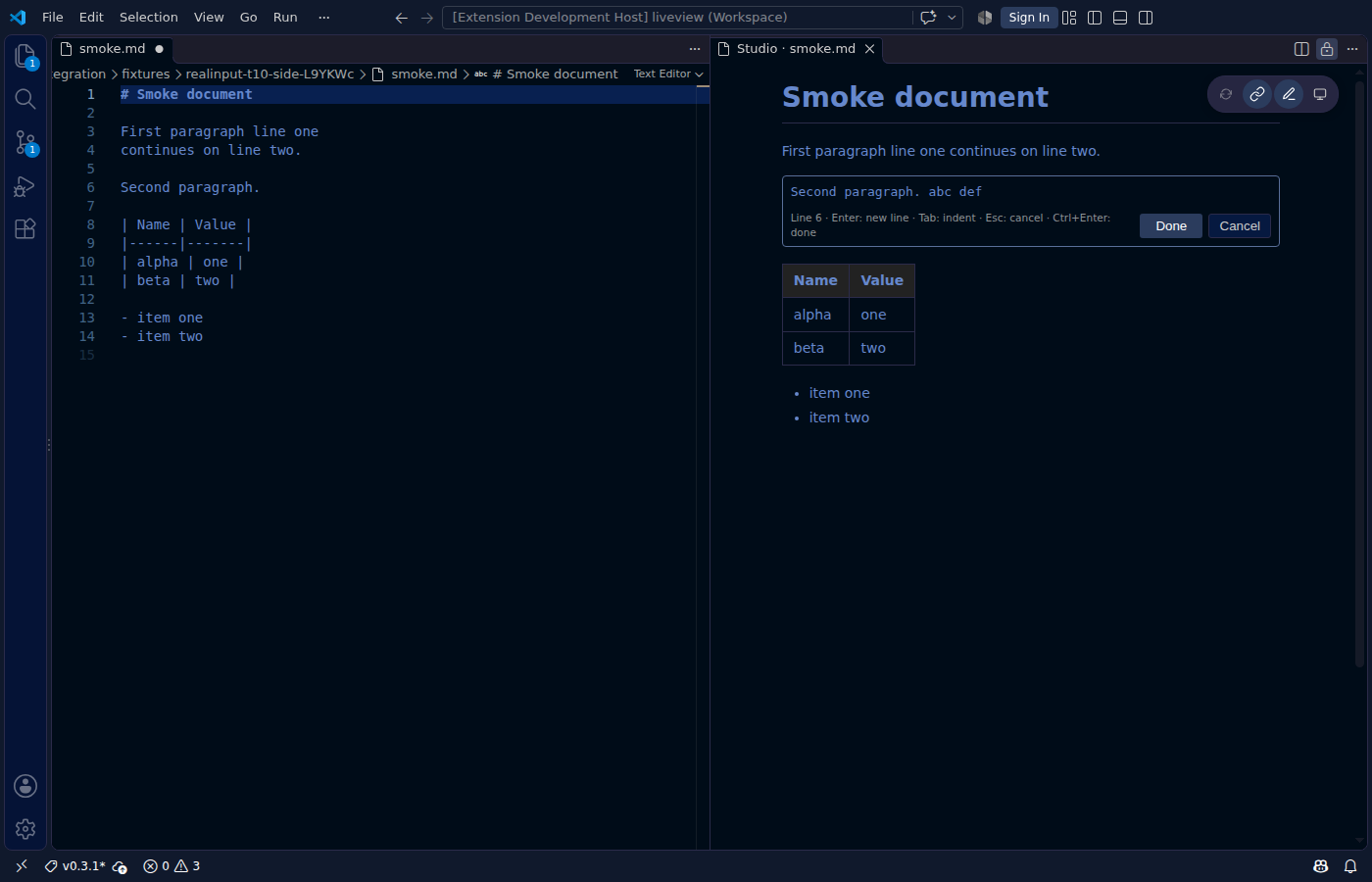This screenshot has width=1372, height=882.
Task: Open the Accounts menu icon
Action: [x=25, y=786]
